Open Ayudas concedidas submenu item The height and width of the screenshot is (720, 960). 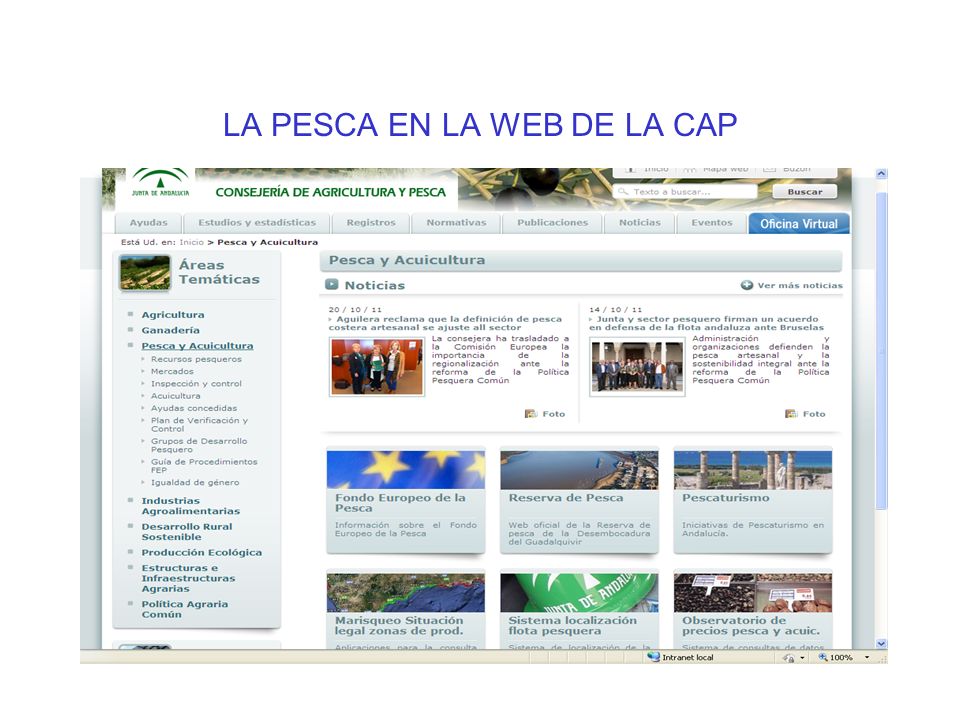pos(194,408)
